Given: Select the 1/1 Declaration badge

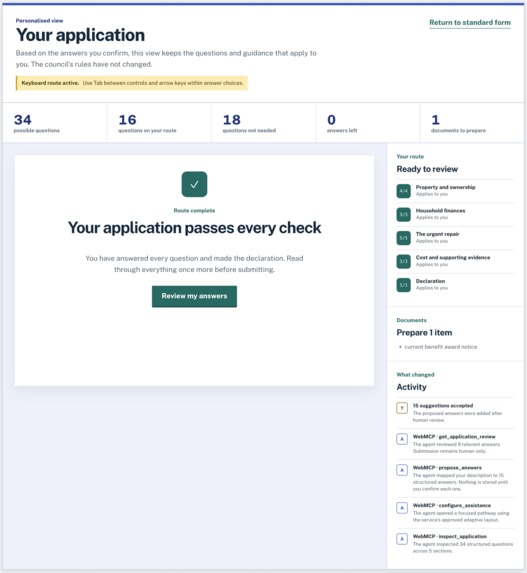Looking at the screenshot, I should click(x=403, y=285).
